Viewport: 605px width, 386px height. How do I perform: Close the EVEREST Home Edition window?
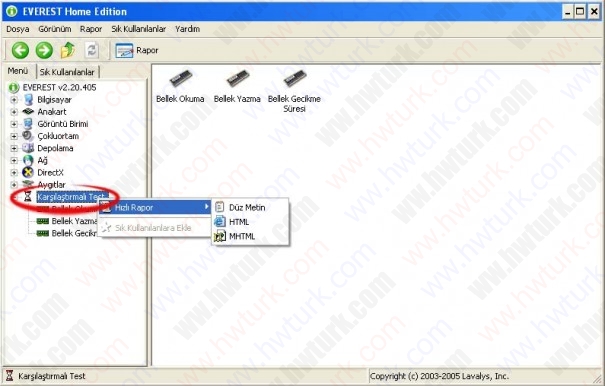(594, 12)
